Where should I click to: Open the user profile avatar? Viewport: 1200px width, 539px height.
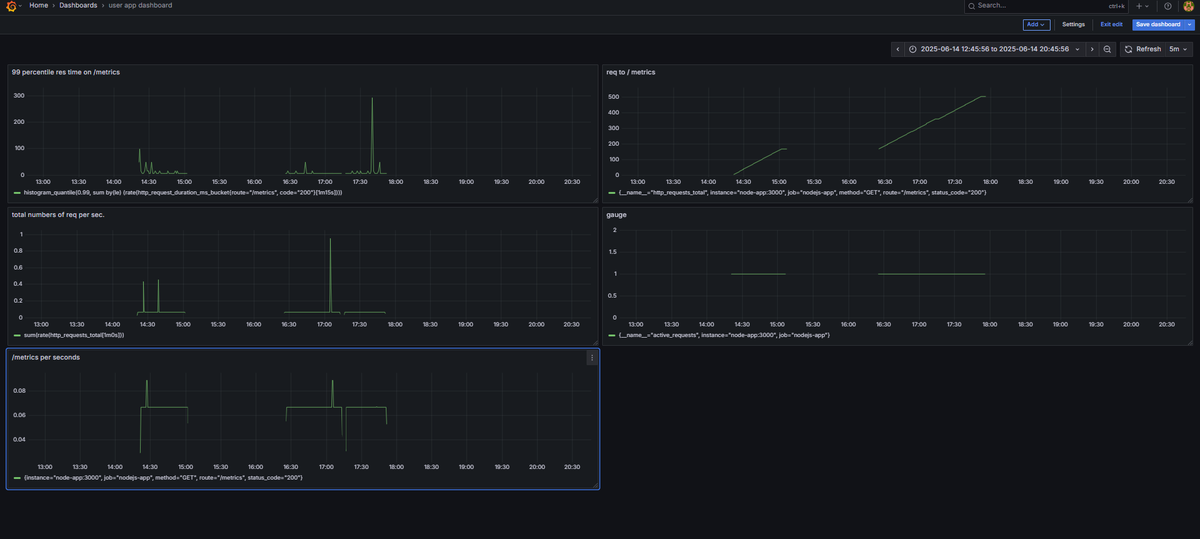[x=1188, y=6]
